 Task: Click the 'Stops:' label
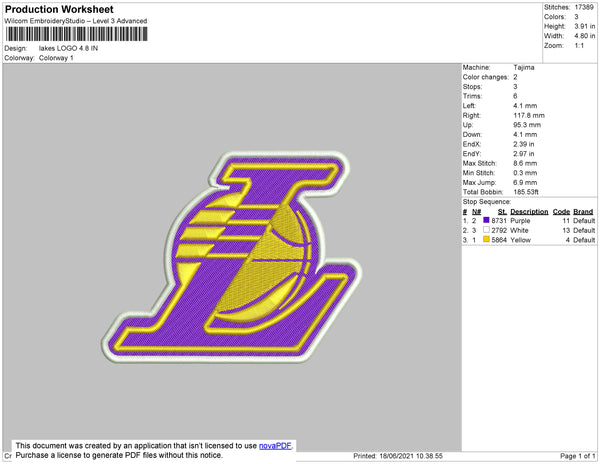[x=472, y=87]
